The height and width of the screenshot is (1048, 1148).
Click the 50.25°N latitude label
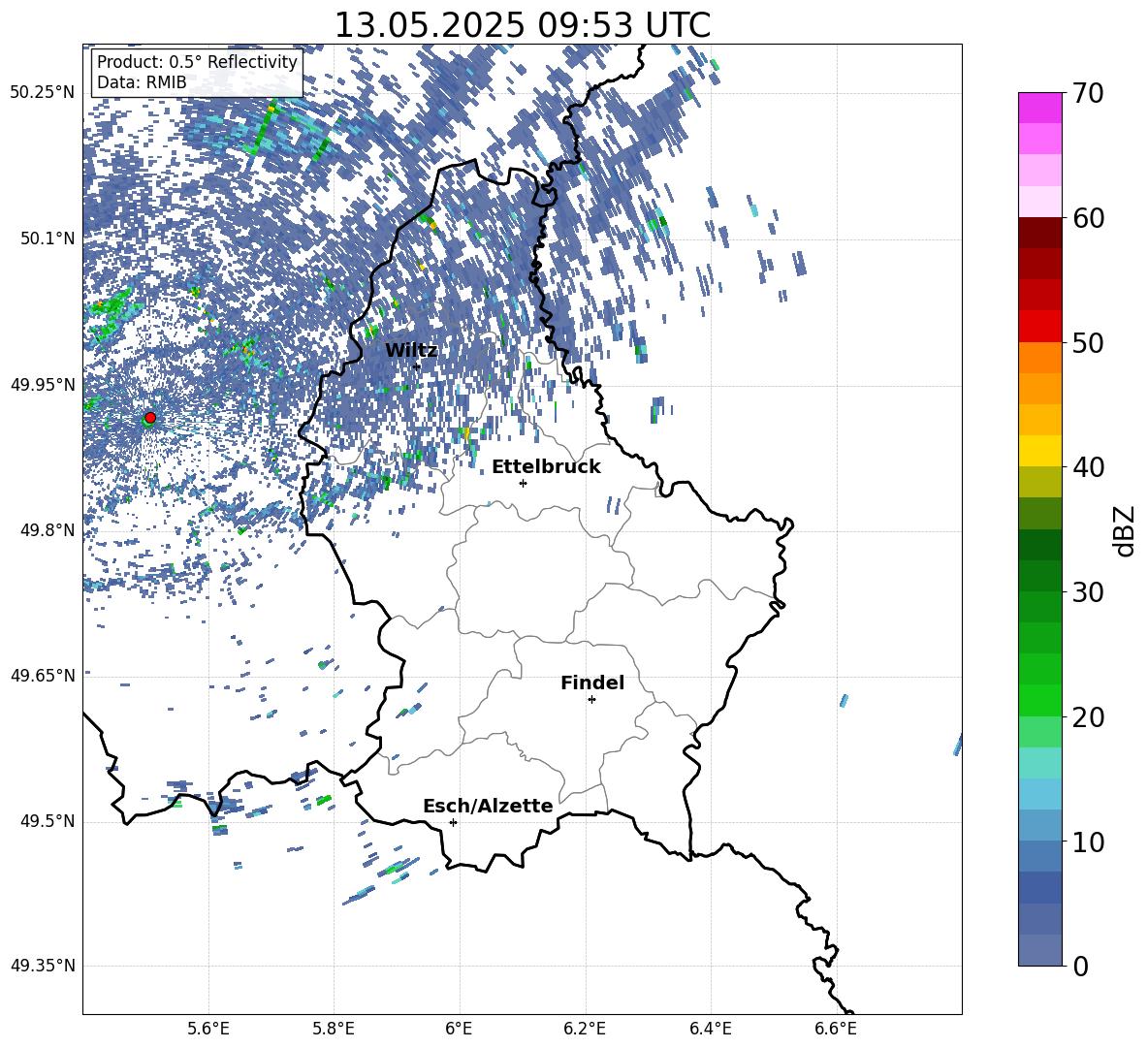(43, 93)
